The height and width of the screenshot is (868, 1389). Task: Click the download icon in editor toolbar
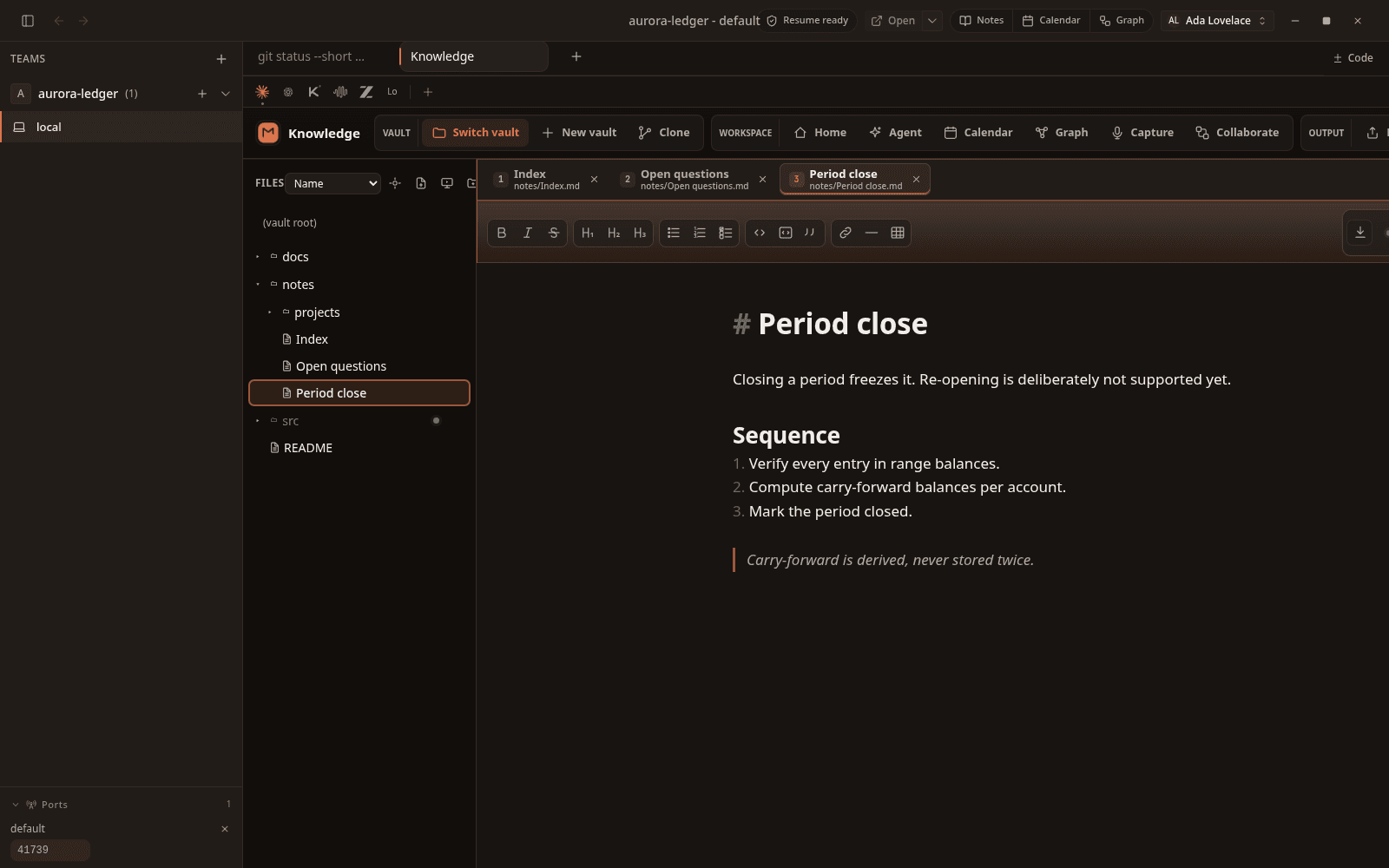pyautogui.click(x=1360, y=233)
